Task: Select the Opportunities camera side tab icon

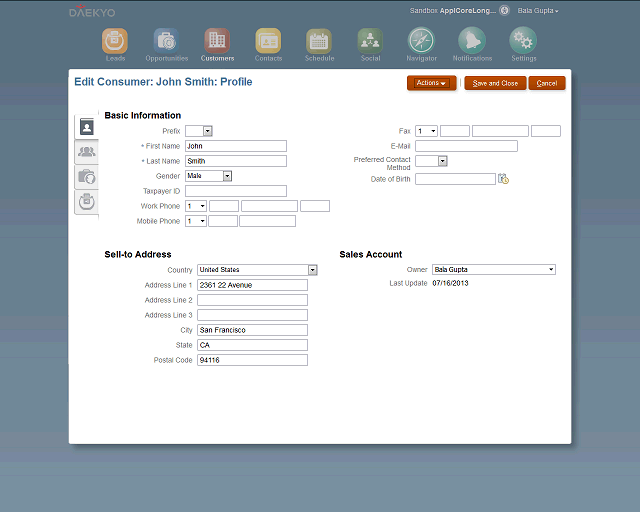Action: tap(87, 177)
